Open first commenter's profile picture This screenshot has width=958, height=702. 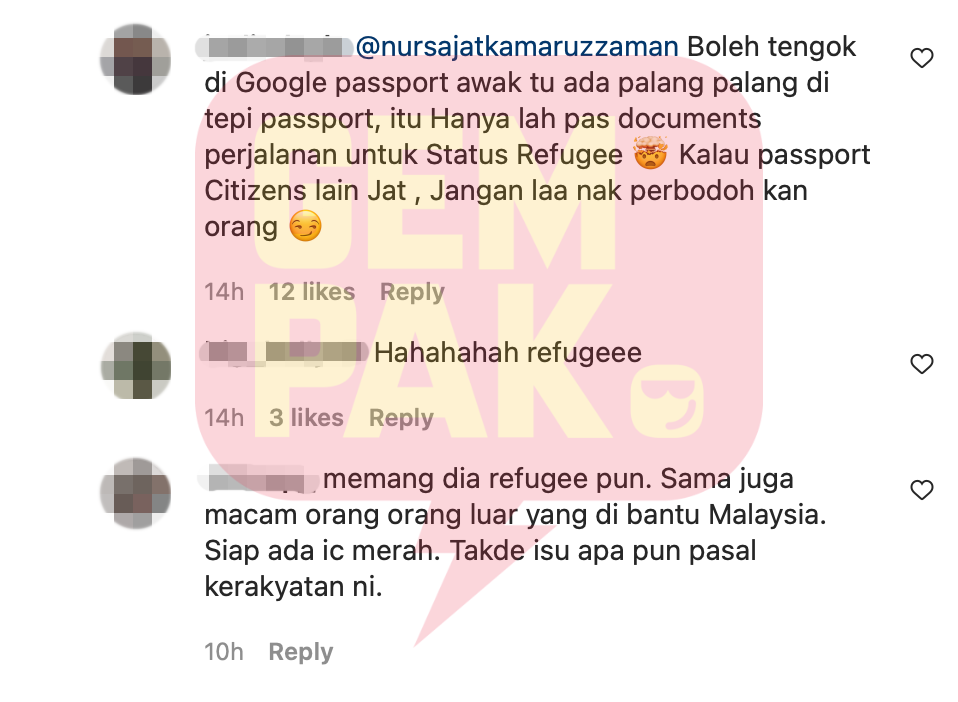click(x=135, y=59)
